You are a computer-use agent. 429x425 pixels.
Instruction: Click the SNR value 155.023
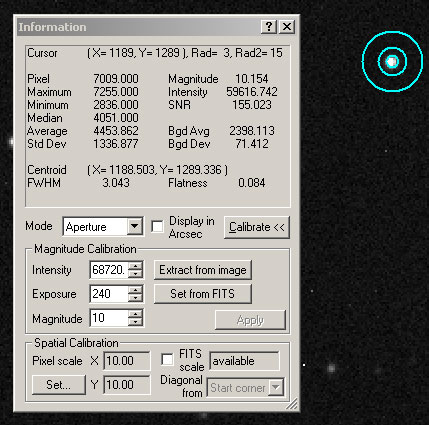[252, 105]
